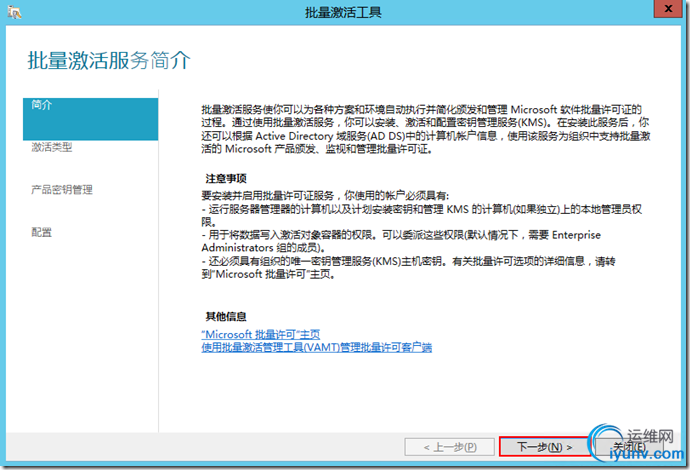Open the VAMT 管理批量许可客户端 link

click(x=316, y=347)
